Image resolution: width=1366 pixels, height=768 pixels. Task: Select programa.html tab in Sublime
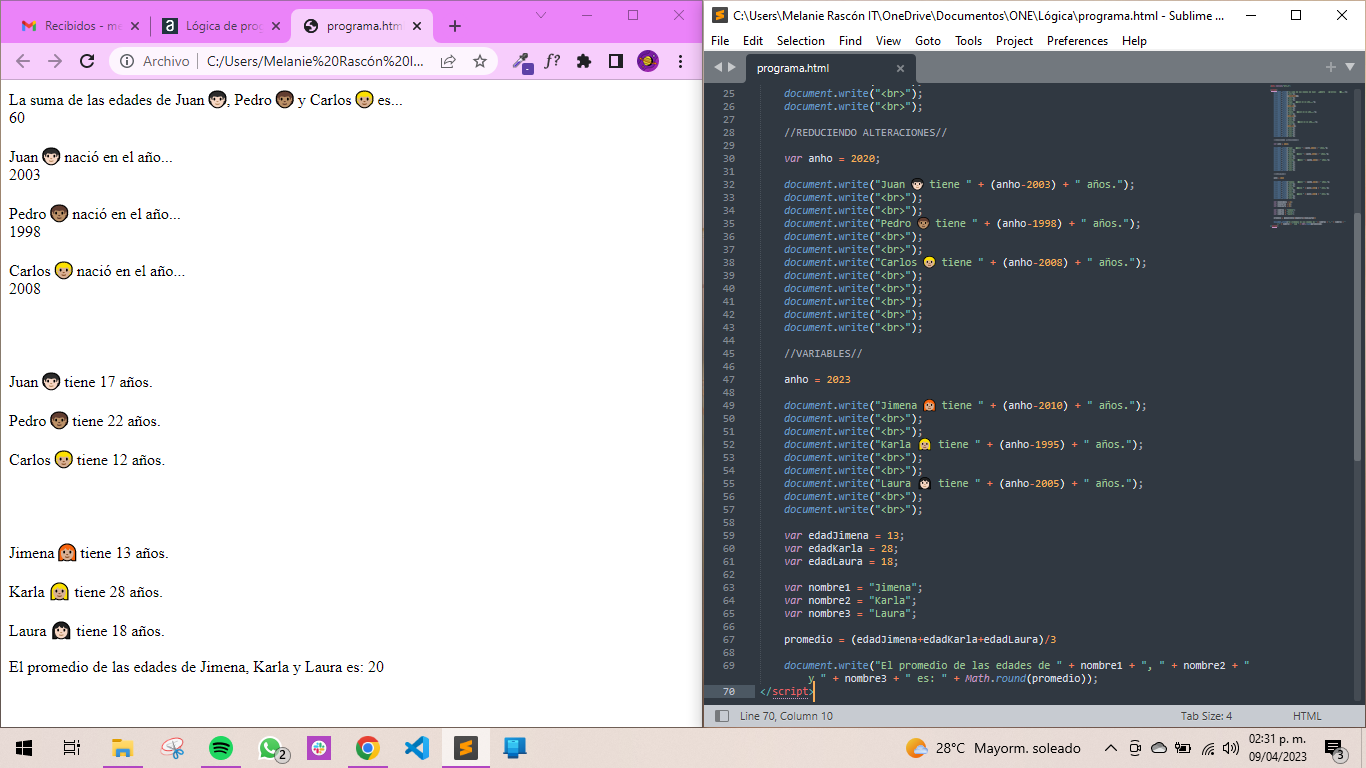click(x=830, y=68)
